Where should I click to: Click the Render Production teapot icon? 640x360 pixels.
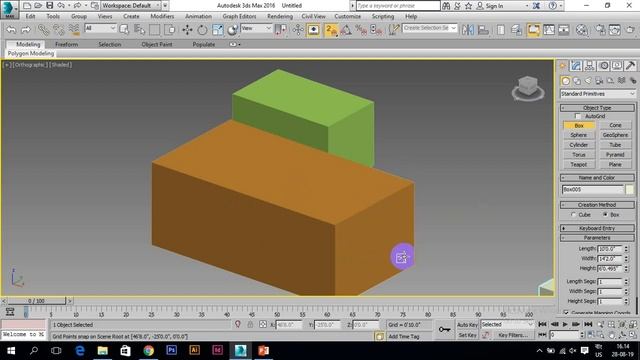tap(630, 29)
